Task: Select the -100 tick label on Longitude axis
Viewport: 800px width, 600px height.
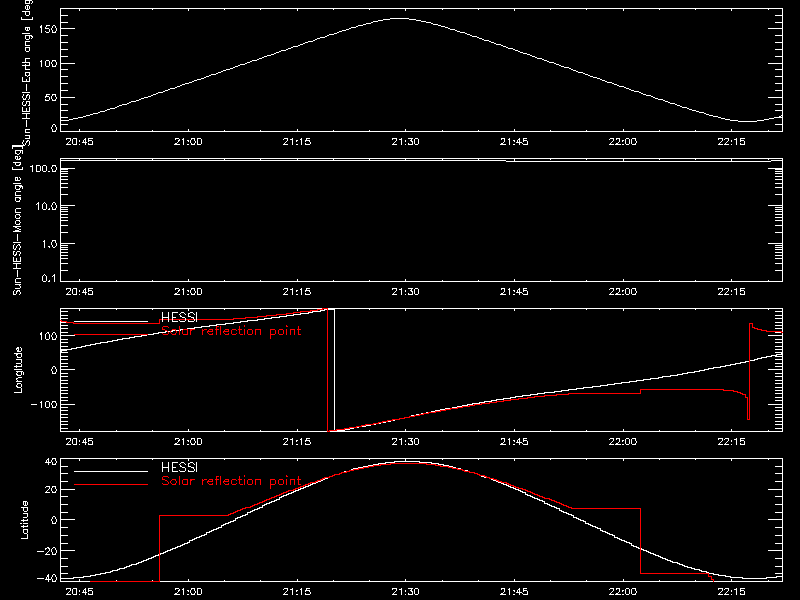Action: pos(44,404)
